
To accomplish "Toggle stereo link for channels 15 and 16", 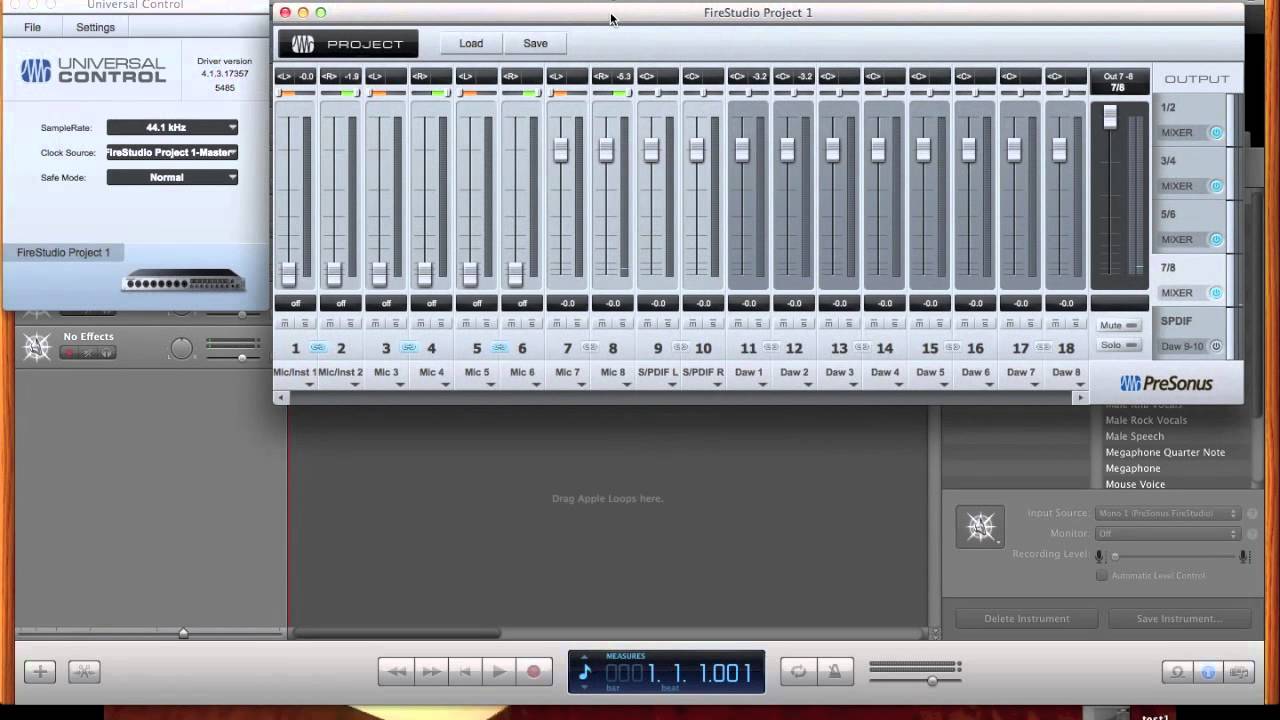I will (x=952, y=347).
